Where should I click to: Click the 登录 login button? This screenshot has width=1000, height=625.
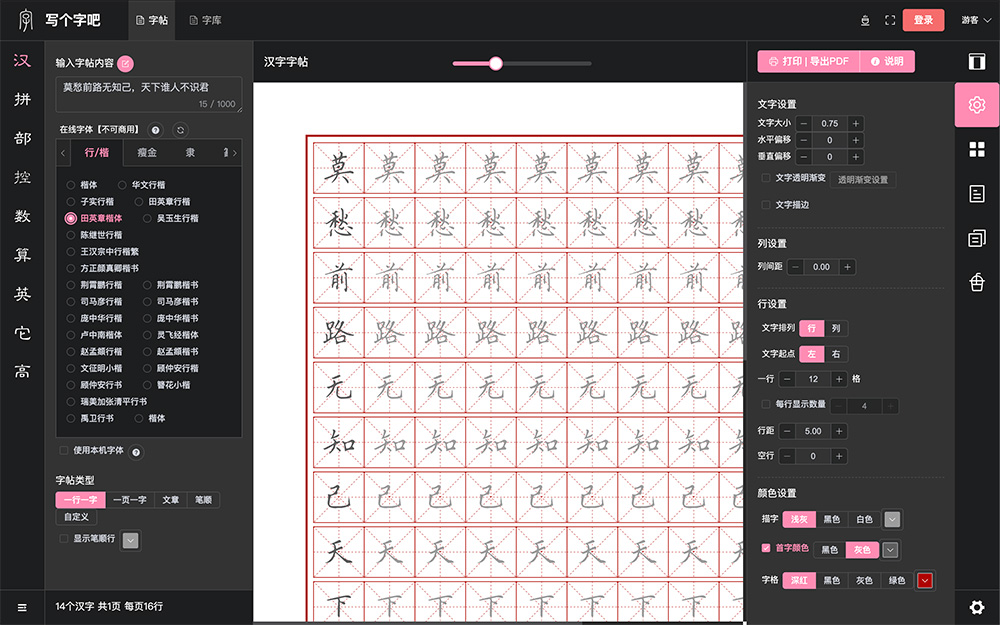tap(923, 20)
